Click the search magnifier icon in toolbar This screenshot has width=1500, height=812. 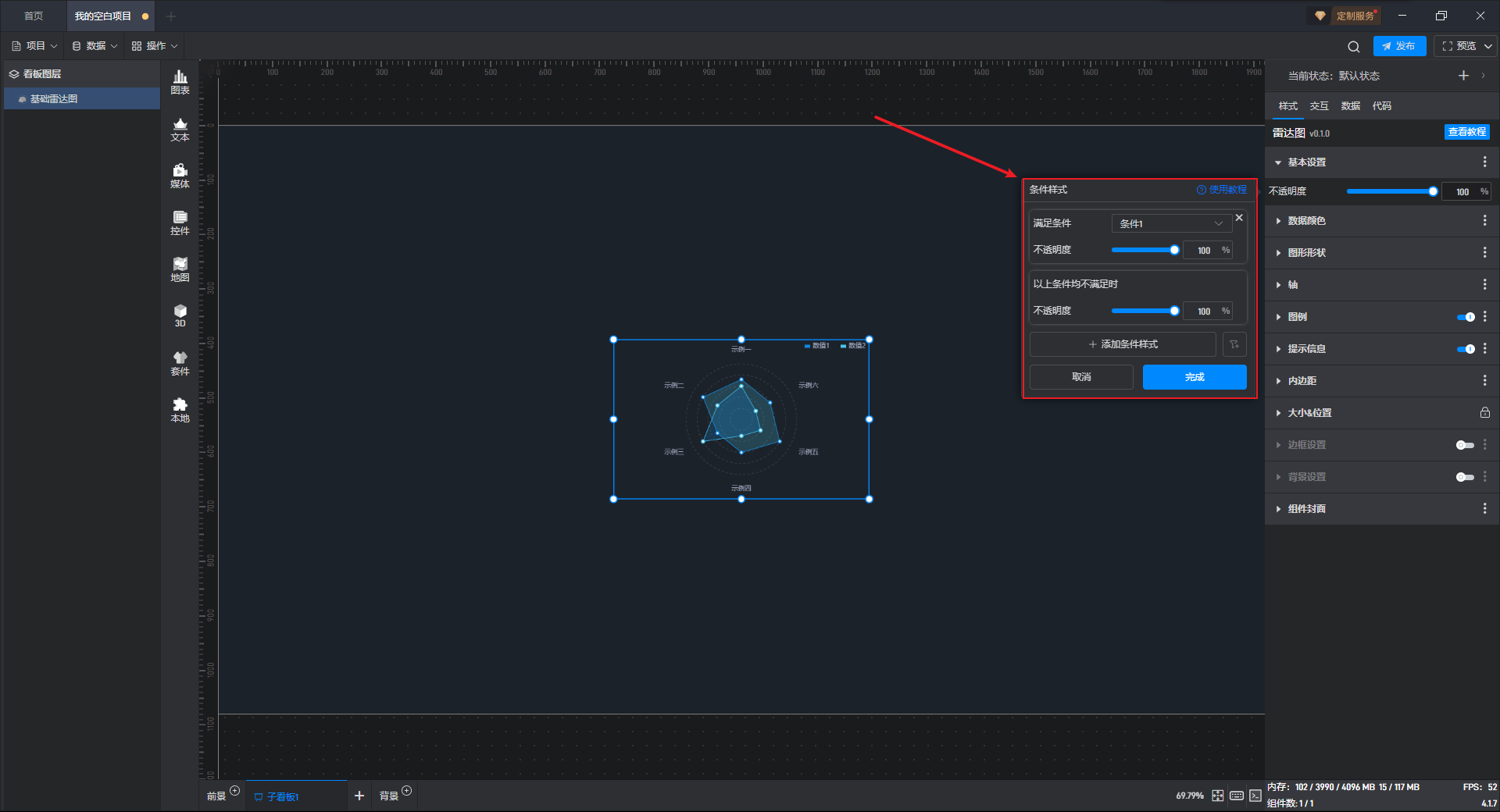1353,46
